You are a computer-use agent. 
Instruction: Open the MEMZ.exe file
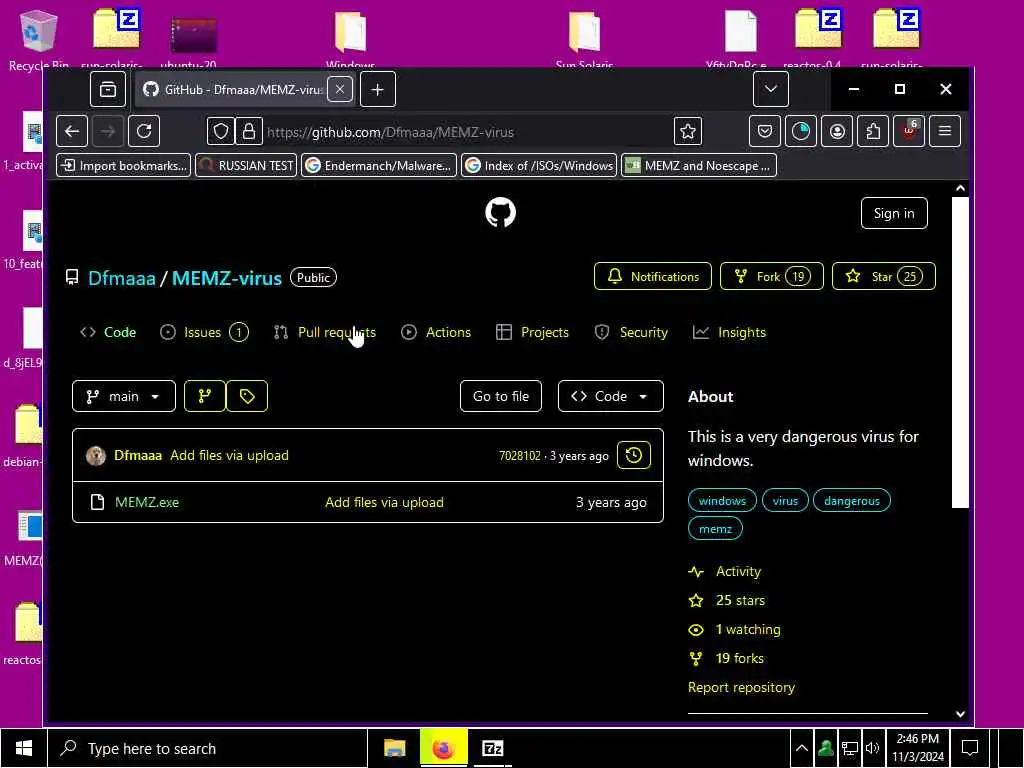pos(147,502)
